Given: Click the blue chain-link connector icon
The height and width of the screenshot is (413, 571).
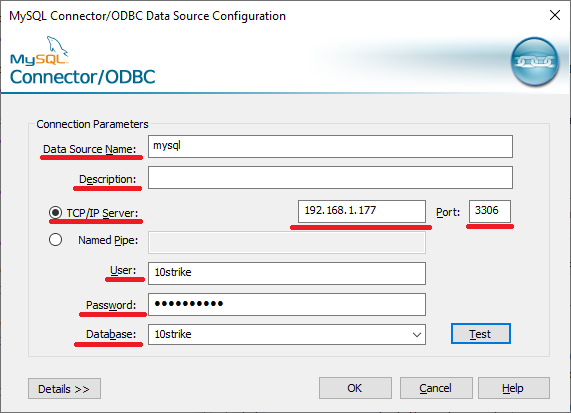Looking at the screenshot, I should [x=535, y=62].
